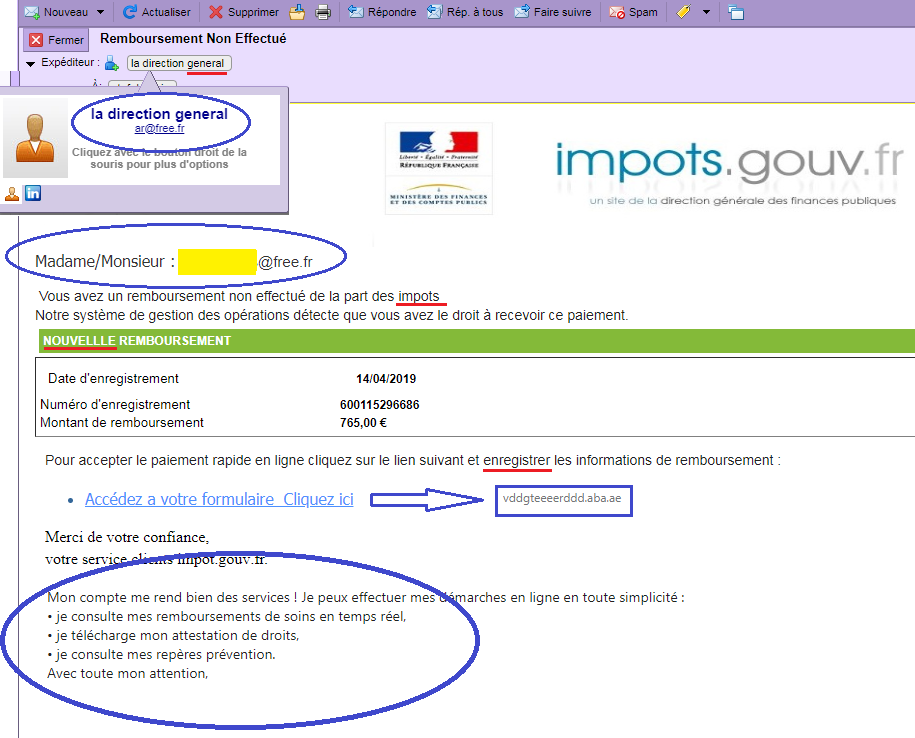The image size is (915, 738).
Task: Open the Nouveau dropdown arrow
Action: click(x=100, y=12)
